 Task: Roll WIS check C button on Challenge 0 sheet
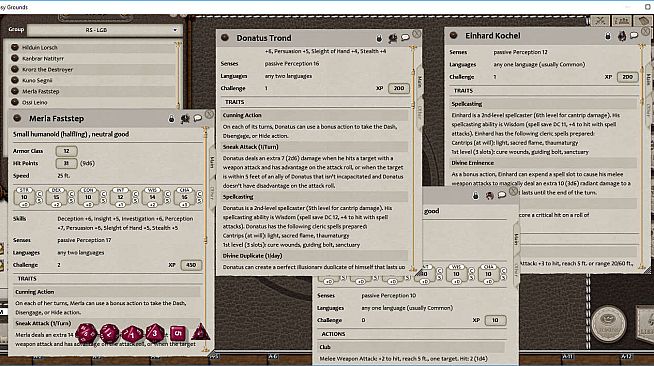click(471, 271)
